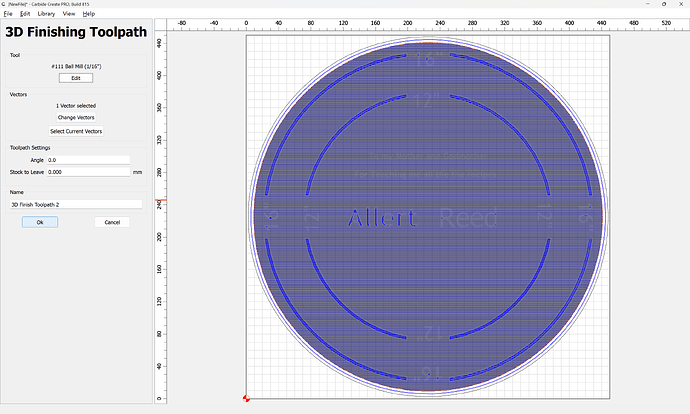This screenshot has width=690, height=414.
Task: Cancel the 3D Finishing Toolpath dialog
Action: coord(112,222)
